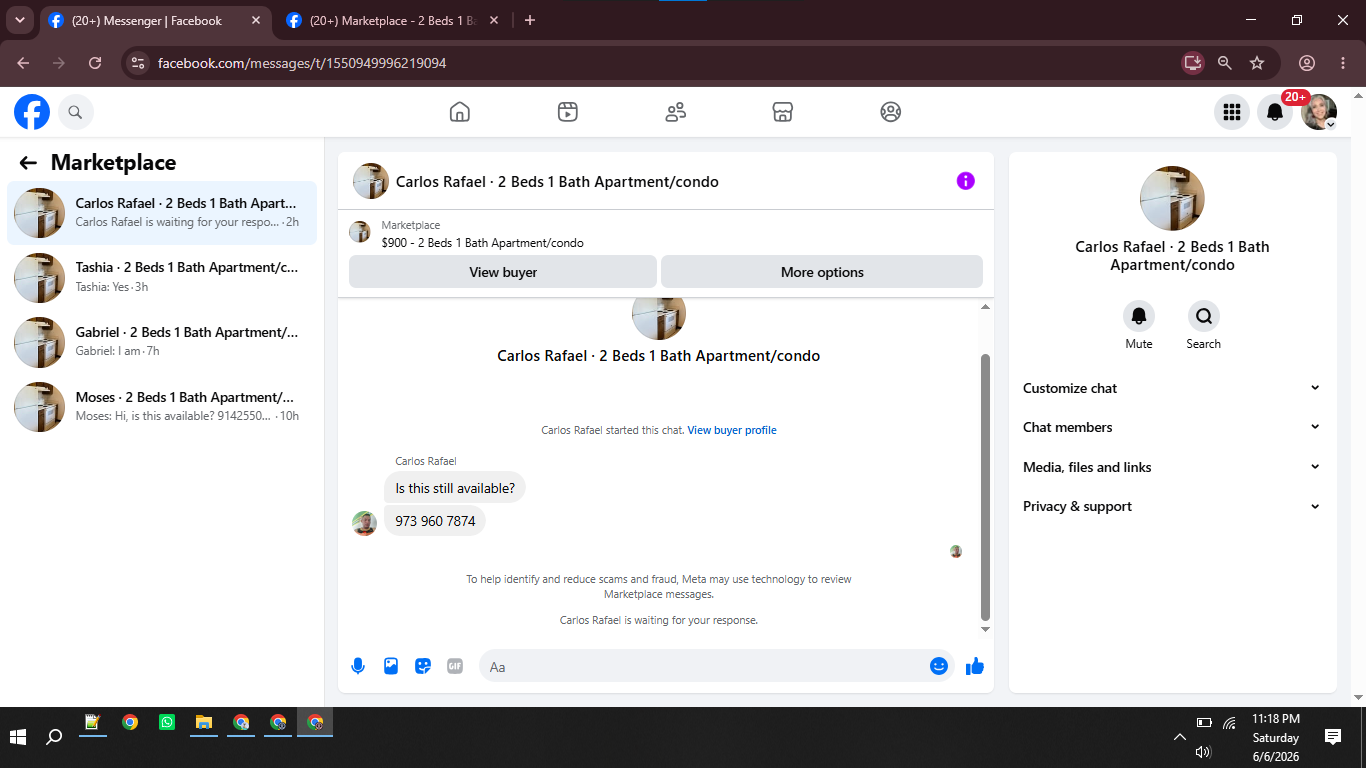Open Windows taskbar search

[55, 737]
